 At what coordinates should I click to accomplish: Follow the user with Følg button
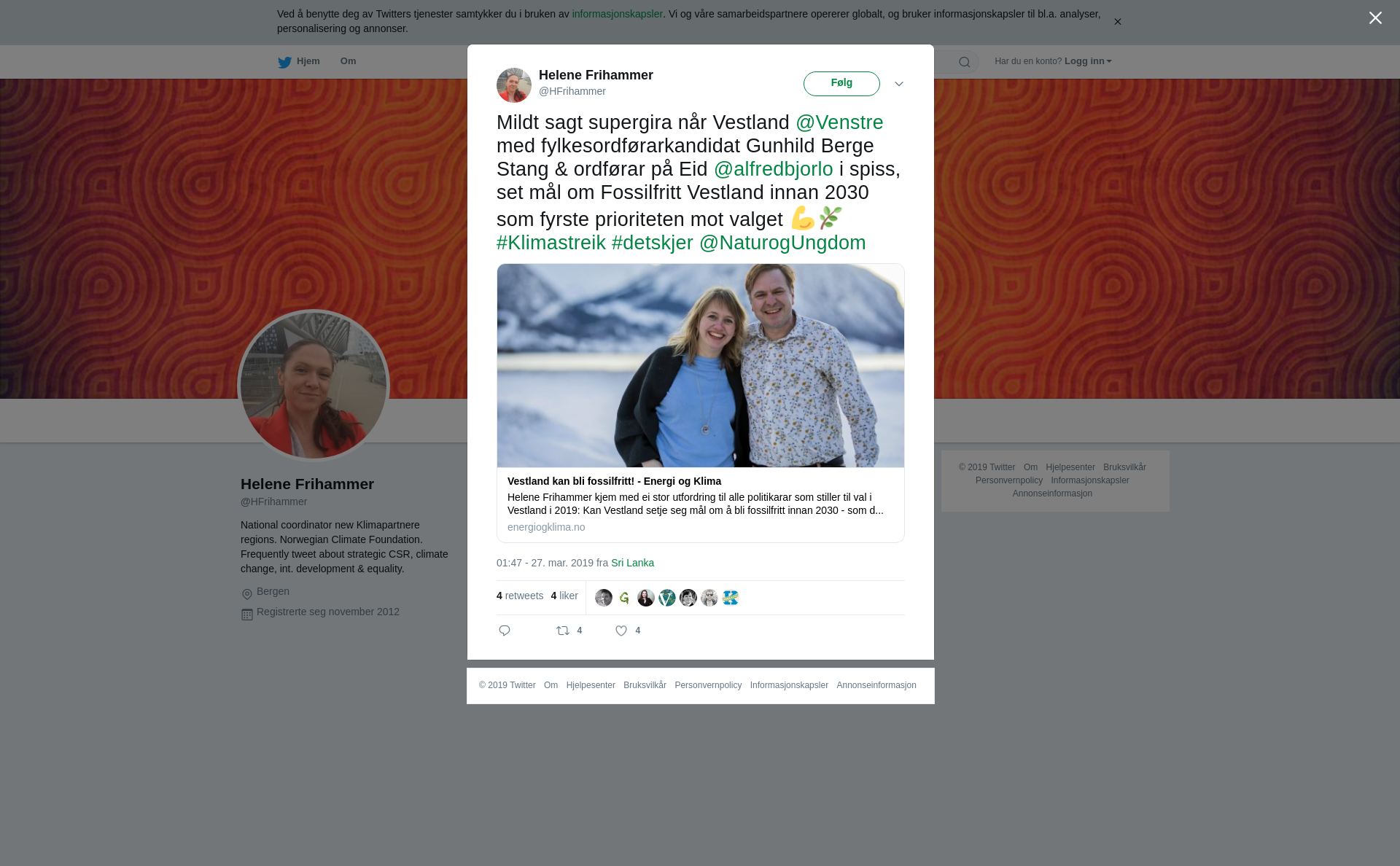(x=841, y=84)
